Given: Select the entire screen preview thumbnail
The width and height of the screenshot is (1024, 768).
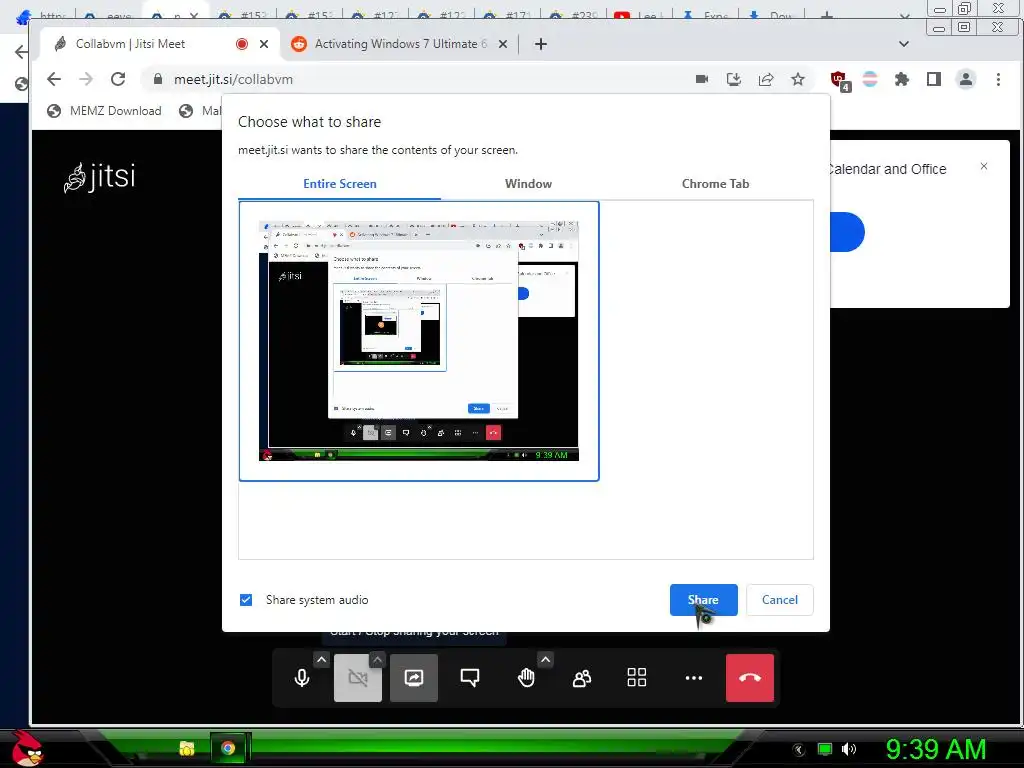Looking at the screenshot, I should coord(419,341).
